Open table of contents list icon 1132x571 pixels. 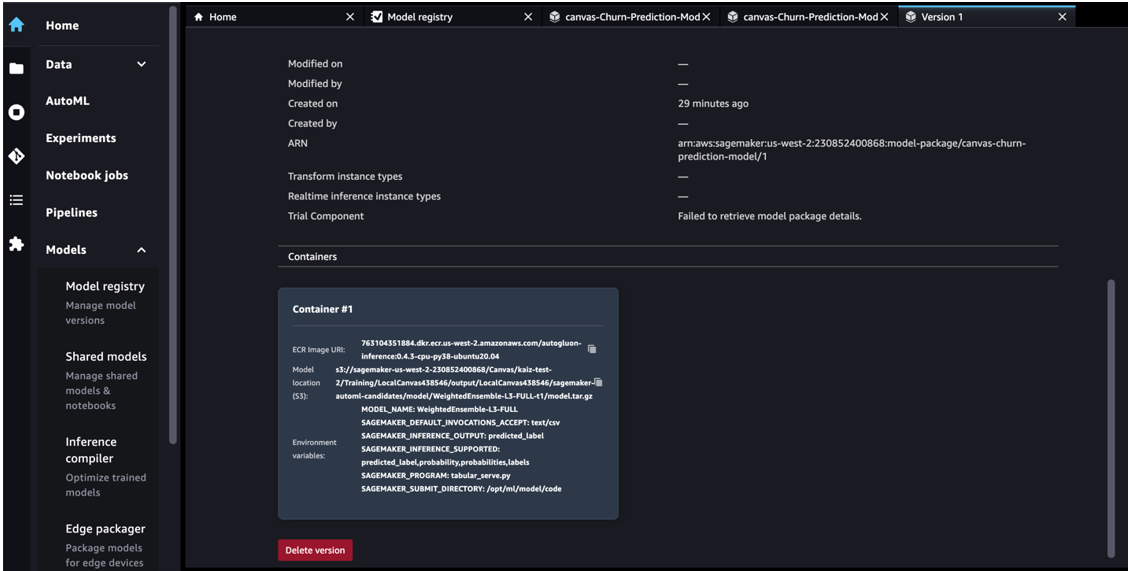pos(16,200)
